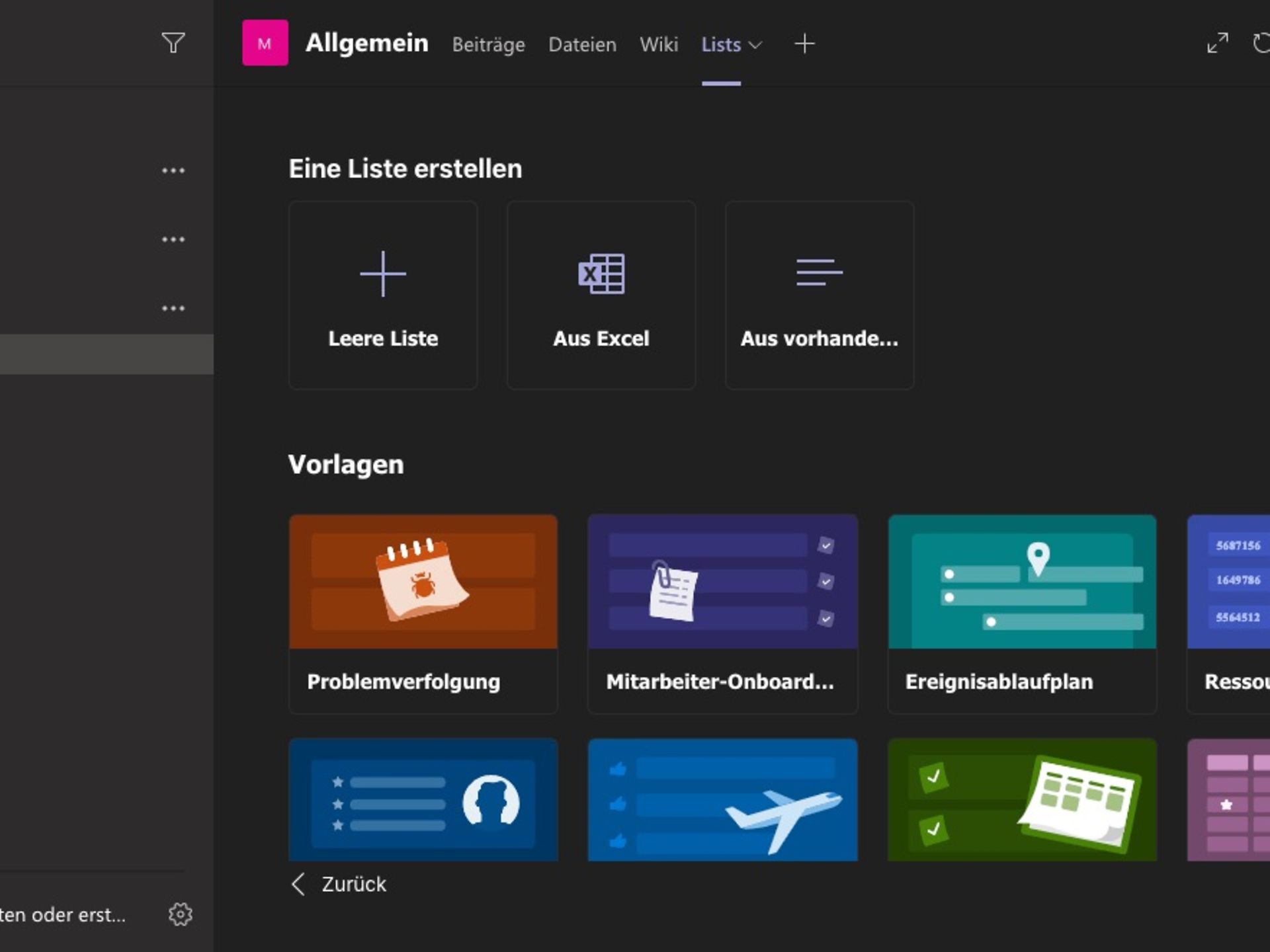Add a new tab with plus icon

tap(804, 44)
